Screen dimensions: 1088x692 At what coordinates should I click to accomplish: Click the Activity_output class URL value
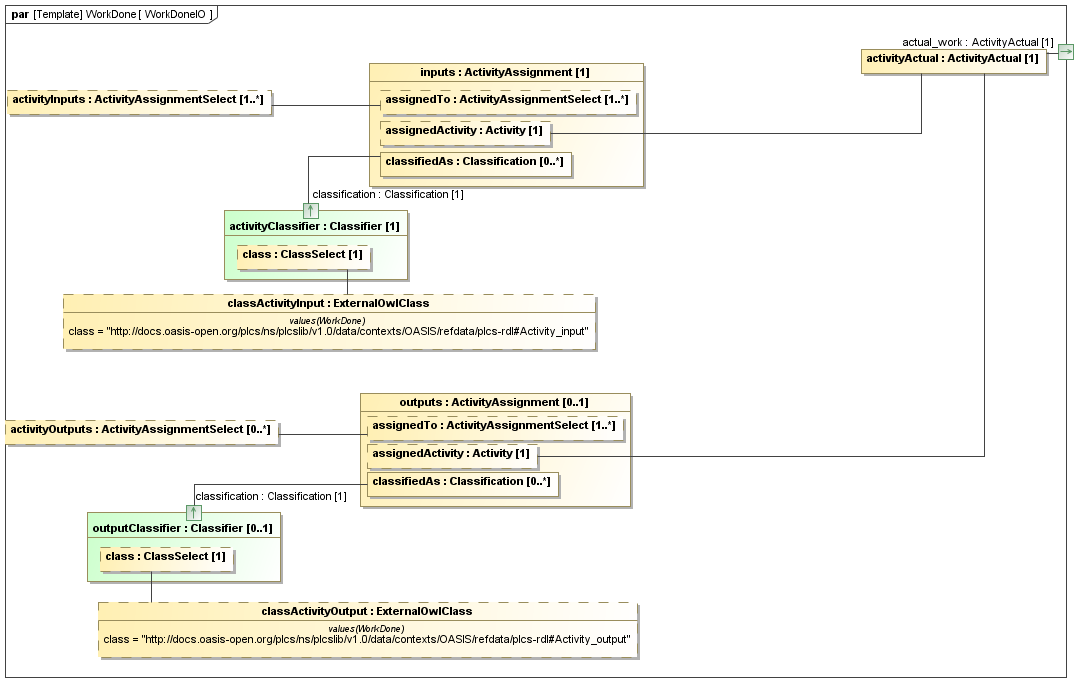(x=367, y=640)
